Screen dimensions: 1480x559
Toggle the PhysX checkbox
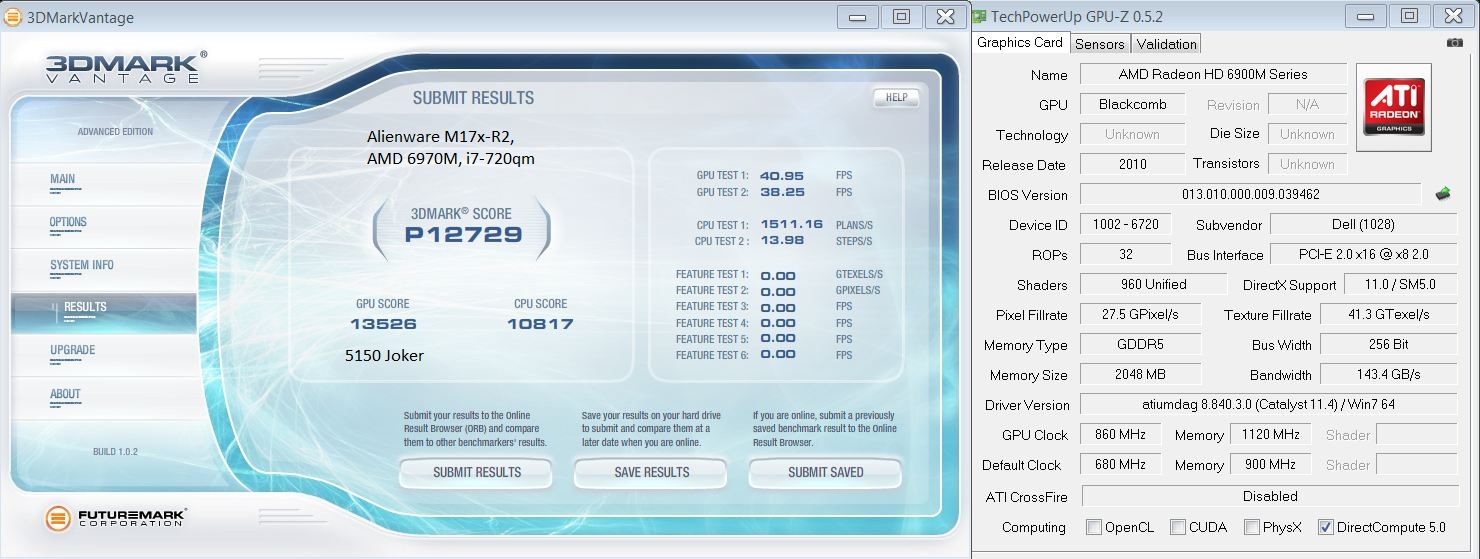click(1252, 527)
